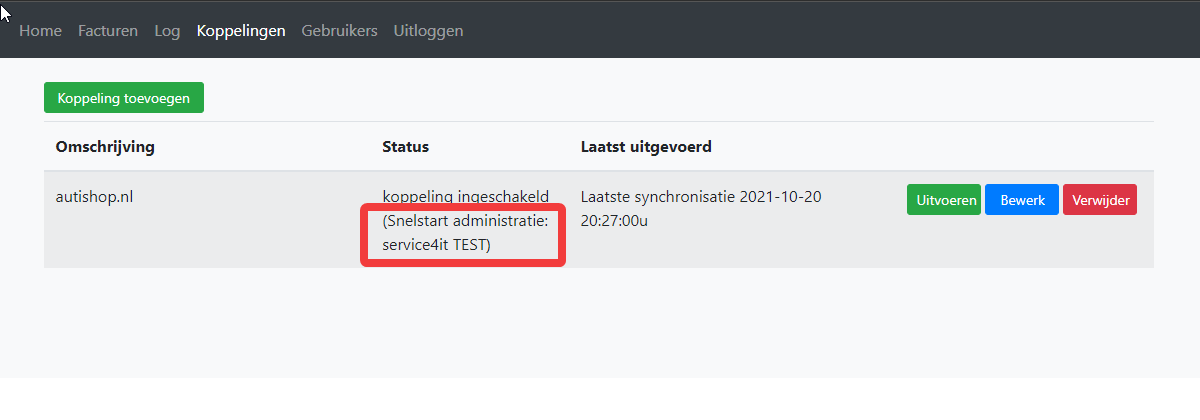
Task: Navigate to the Gebruikers page
Action: (339, 31)
